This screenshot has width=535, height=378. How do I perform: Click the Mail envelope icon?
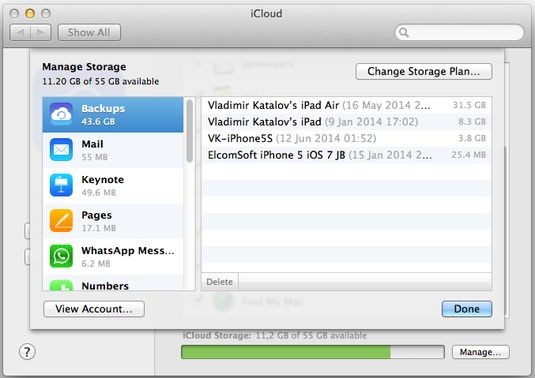[61, 150]
